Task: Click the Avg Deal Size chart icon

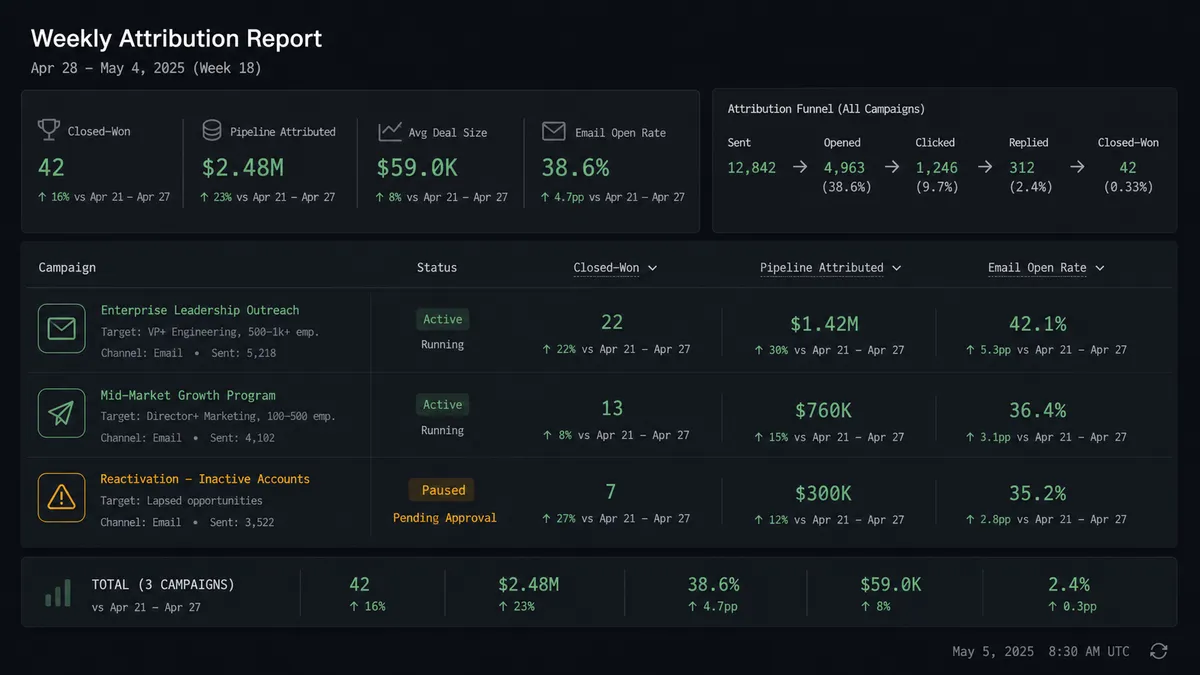Action: click(x=390, y=131)
